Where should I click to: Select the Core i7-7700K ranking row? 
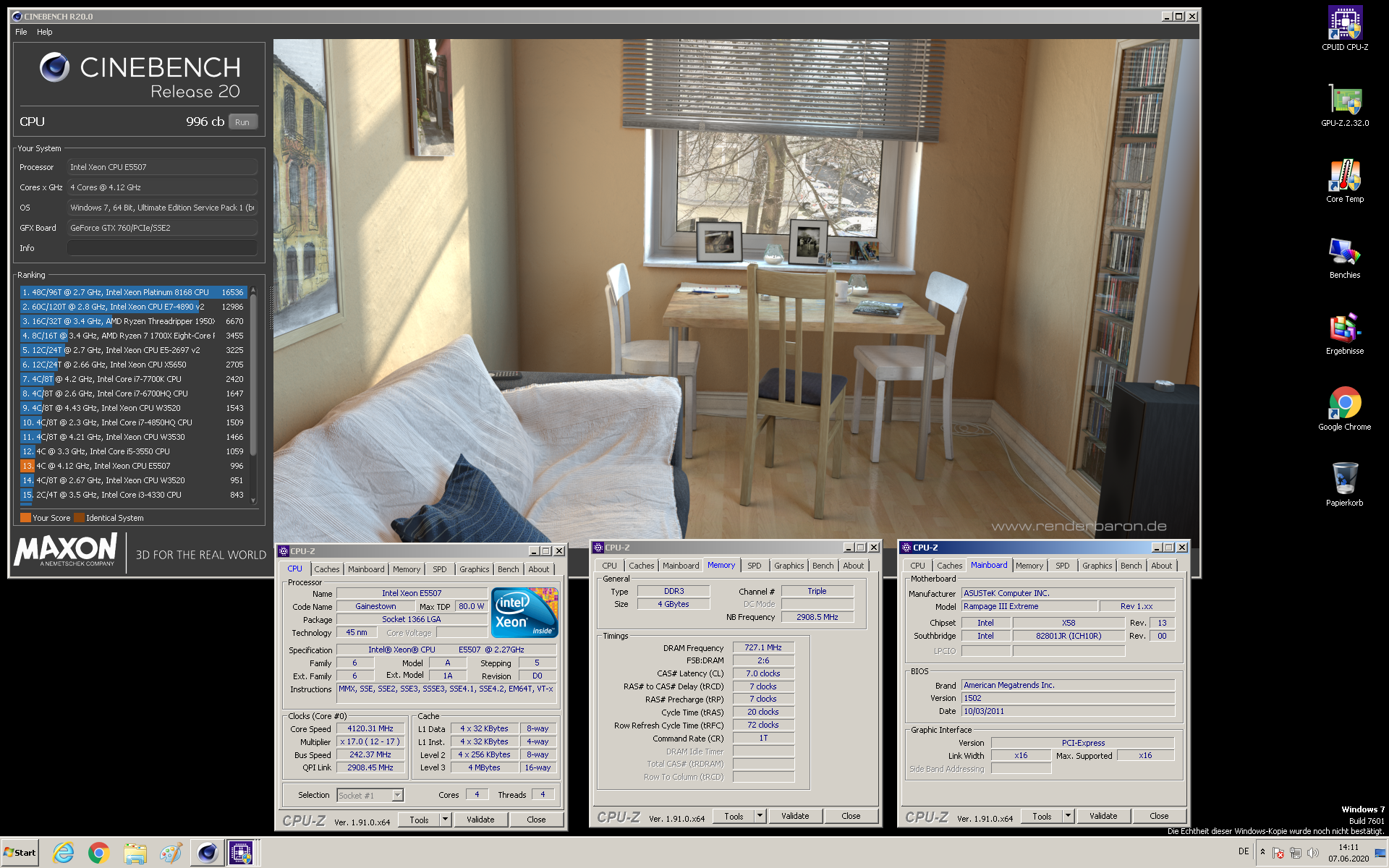click(x=133, y=379)
